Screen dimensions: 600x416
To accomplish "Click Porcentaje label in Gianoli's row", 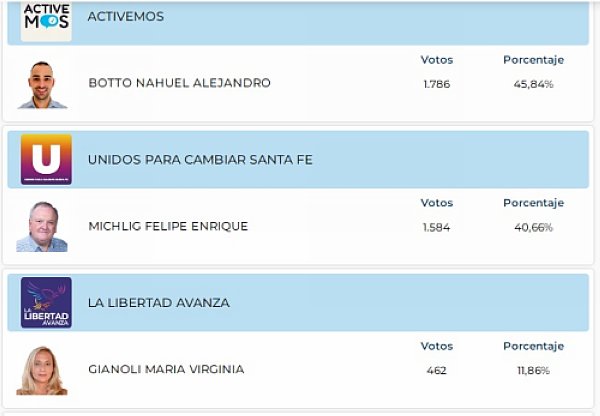I will click(533, 346).
